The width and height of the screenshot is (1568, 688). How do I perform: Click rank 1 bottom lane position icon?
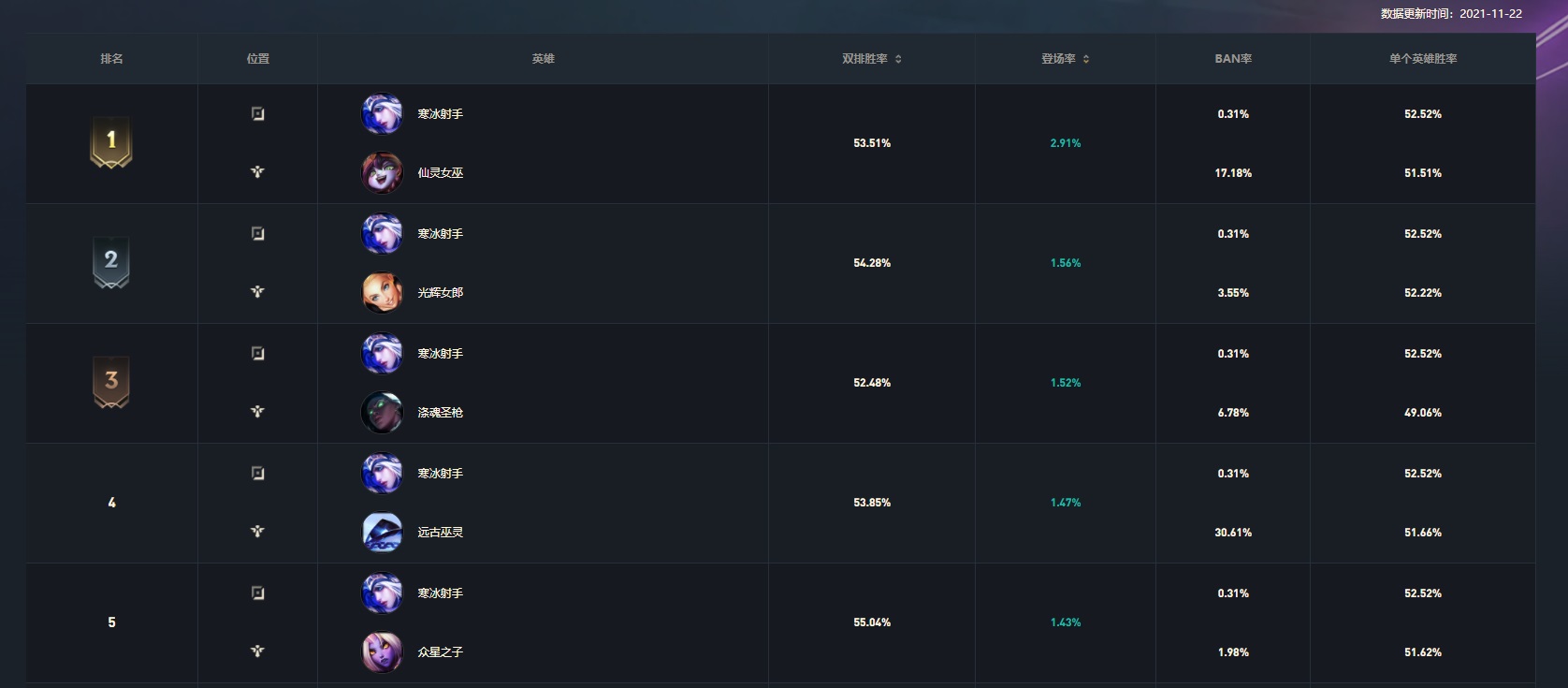tap(258, 114)
